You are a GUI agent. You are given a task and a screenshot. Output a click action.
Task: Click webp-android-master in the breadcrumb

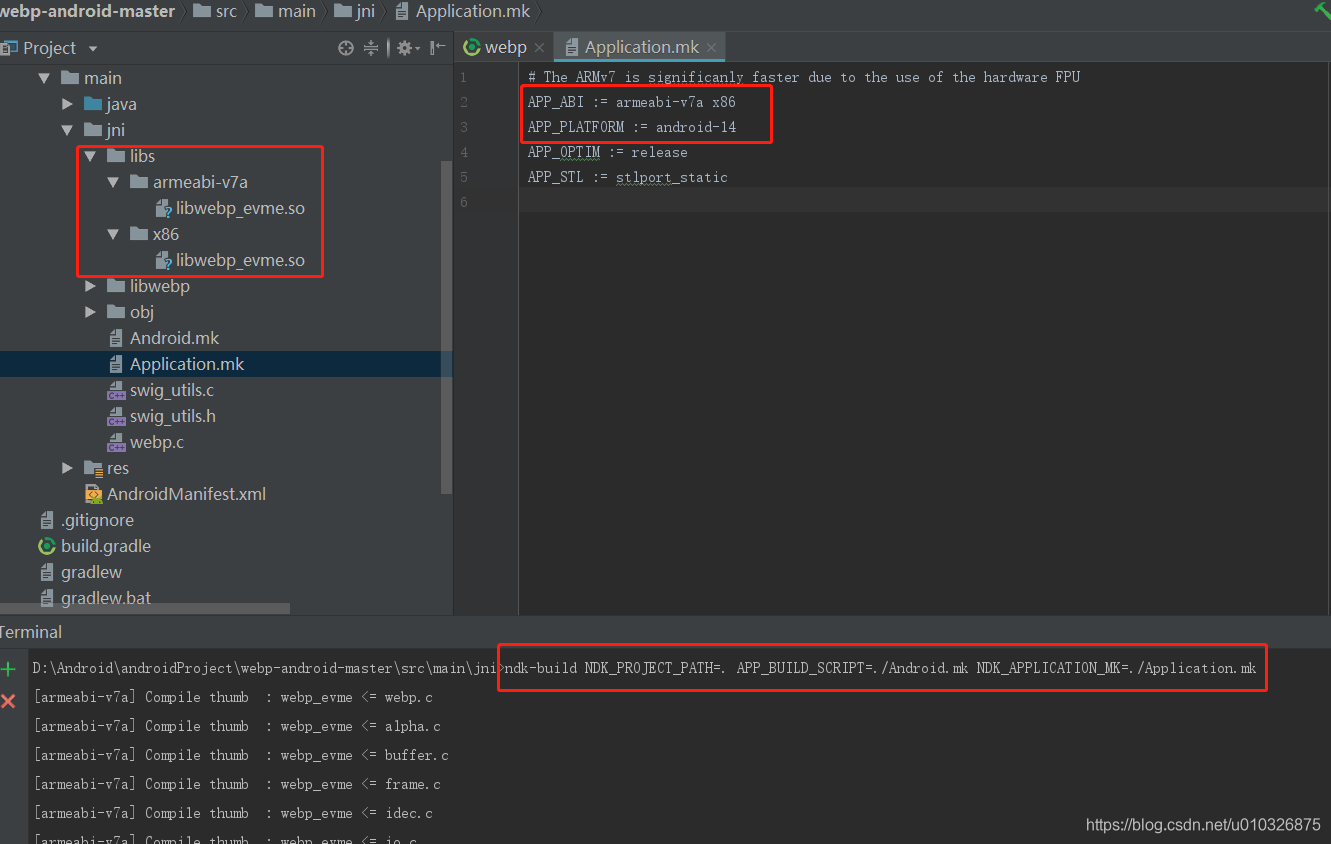(x=87, y=11)
